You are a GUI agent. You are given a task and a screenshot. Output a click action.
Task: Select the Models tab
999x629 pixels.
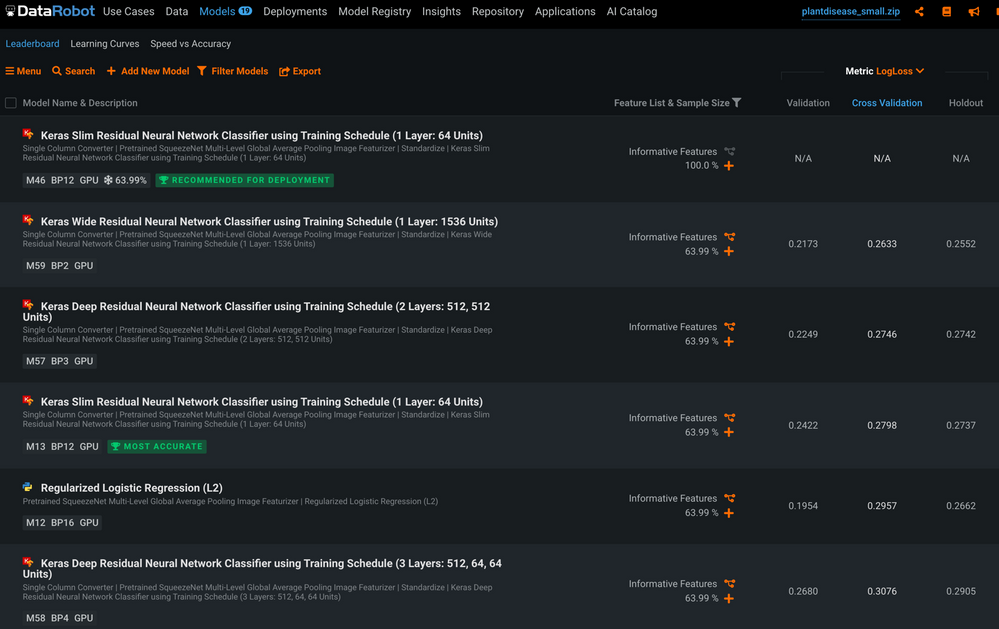[217, 11]
